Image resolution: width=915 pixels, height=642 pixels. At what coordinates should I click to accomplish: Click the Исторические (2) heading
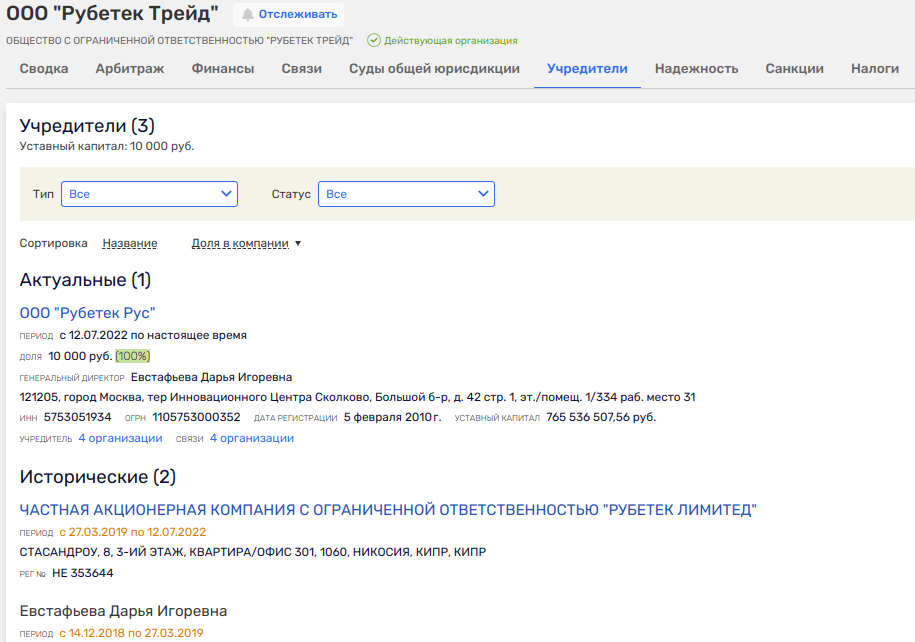click(x=97, y=477)
